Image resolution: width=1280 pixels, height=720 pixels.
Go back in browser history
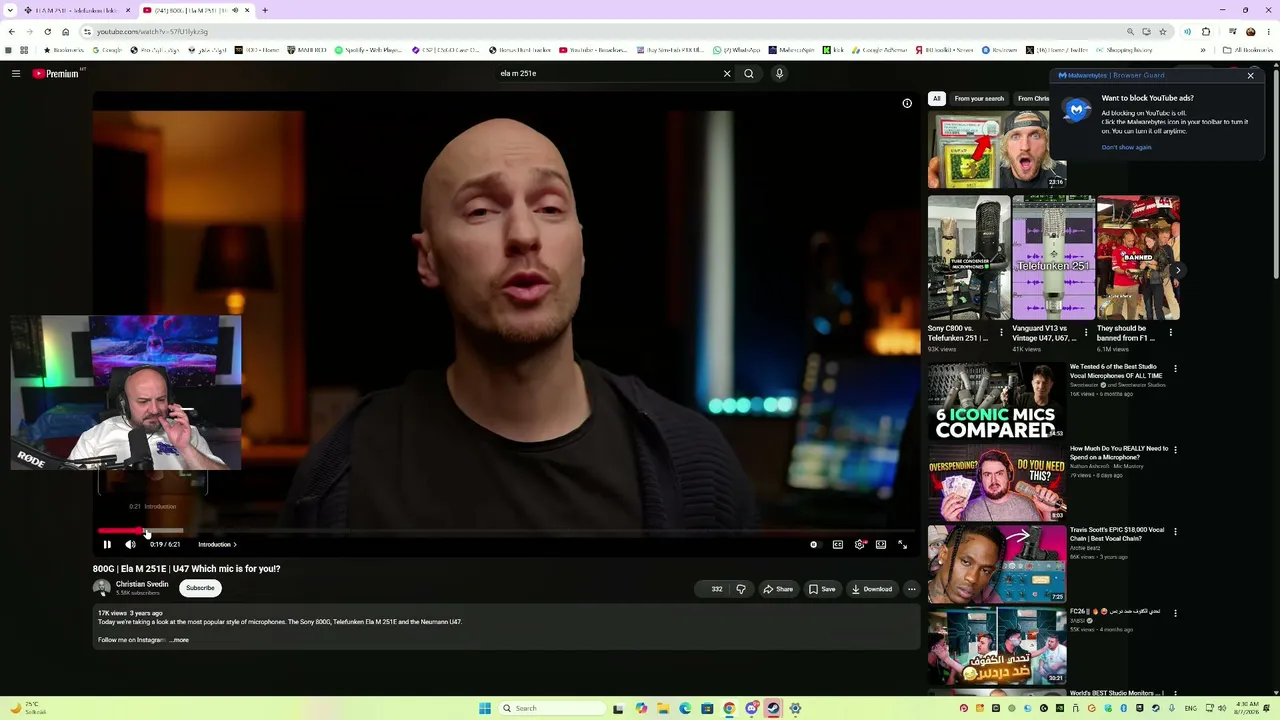tap(12, 32)
